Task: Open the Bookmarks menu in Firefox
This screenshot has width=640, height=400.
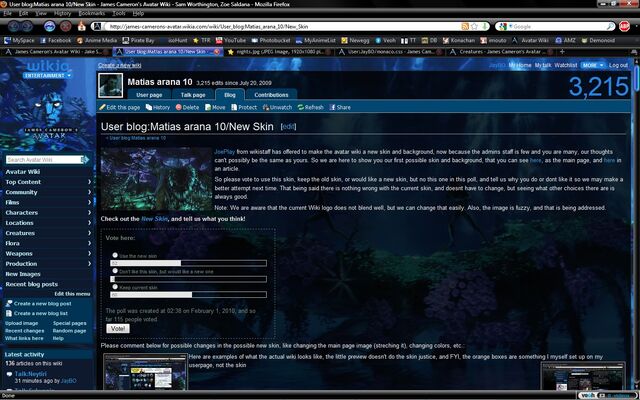Action: [x=91, y=13]
